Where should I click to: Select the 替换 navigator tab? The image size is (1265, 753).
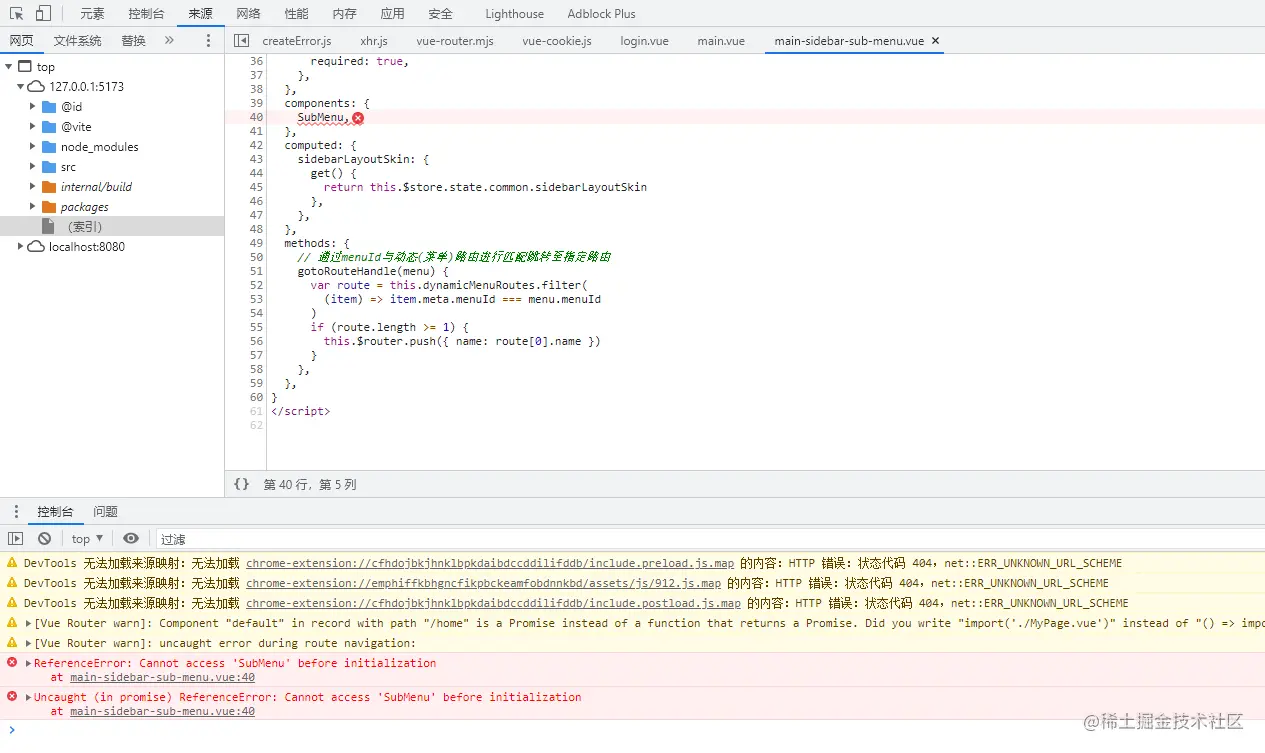click(x=133, y=41)
